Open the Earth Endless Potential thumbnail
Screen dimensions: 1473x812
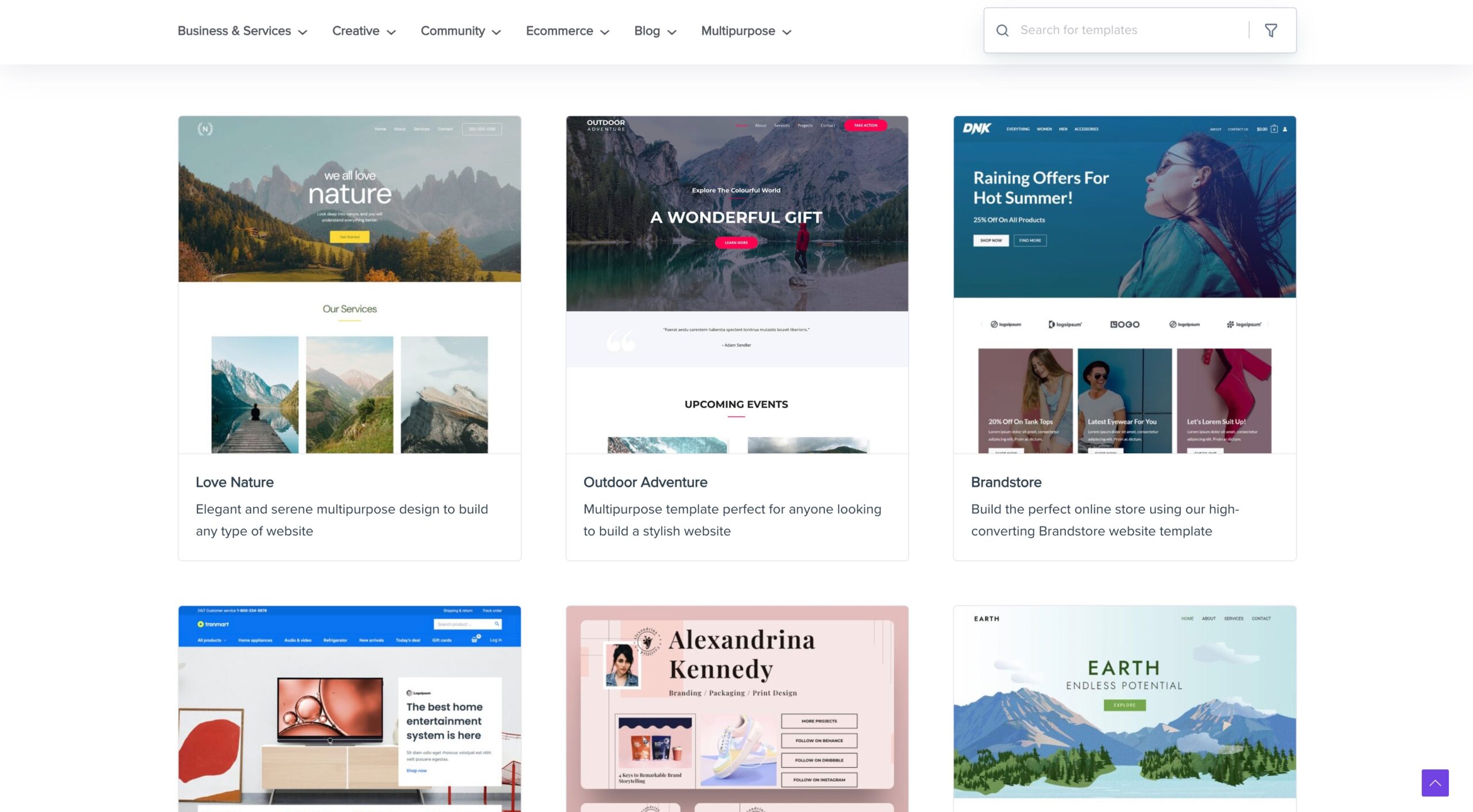(x=1124, y=708)
